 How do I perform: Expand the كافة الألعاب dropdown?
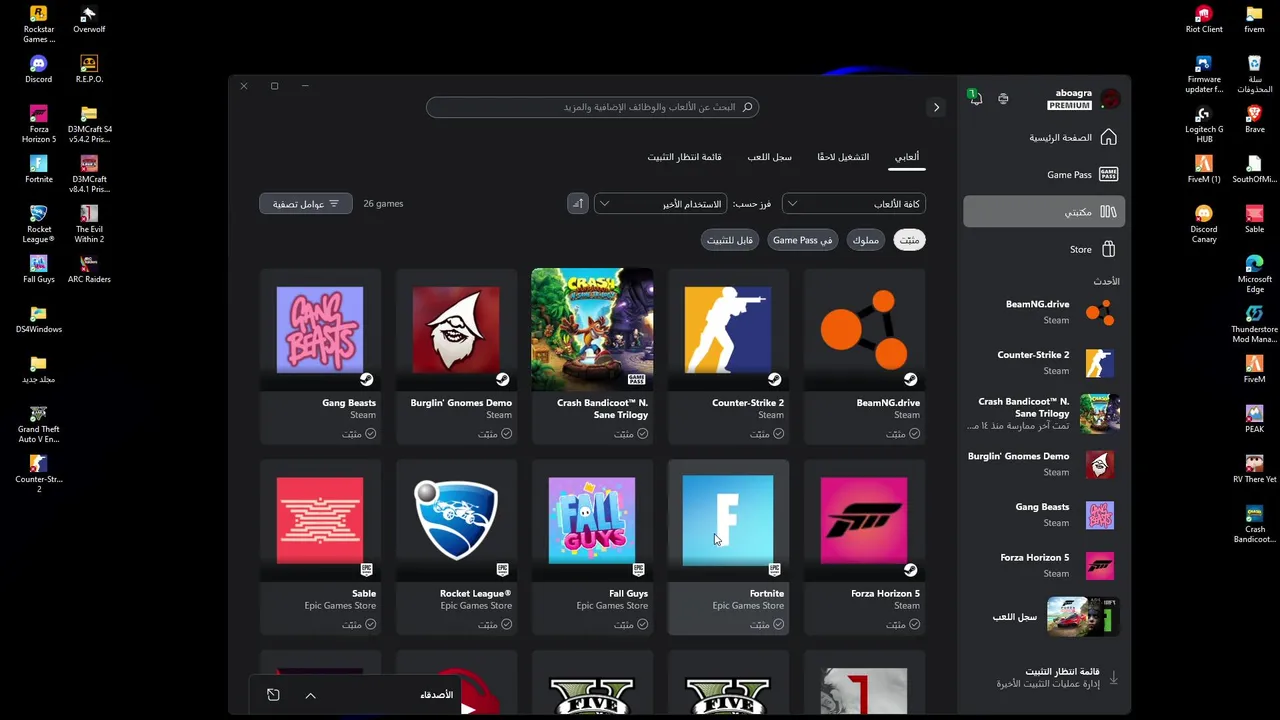tap(854, 204)
